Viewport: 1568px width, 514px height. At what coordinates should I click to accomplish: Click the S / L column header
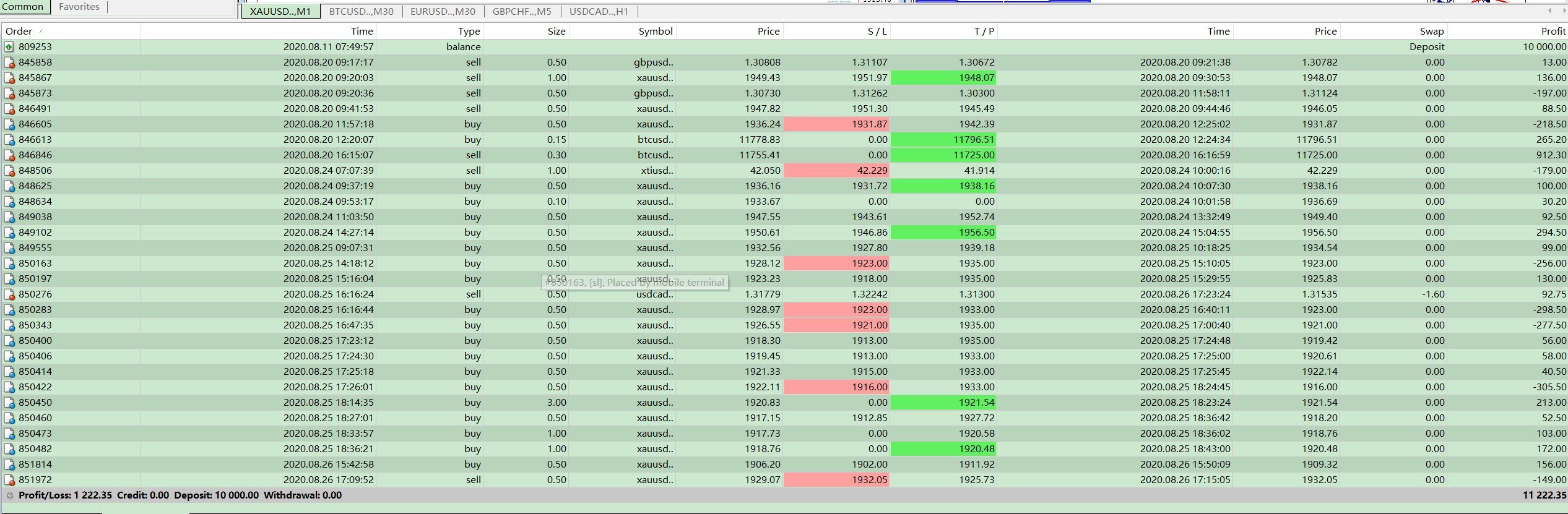[877, 31]
